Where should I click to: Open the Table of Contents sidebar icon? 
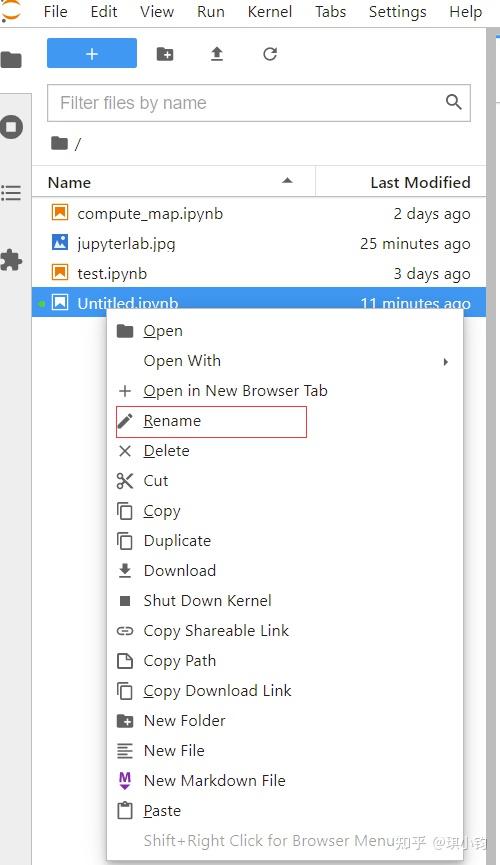coord(11,193)
